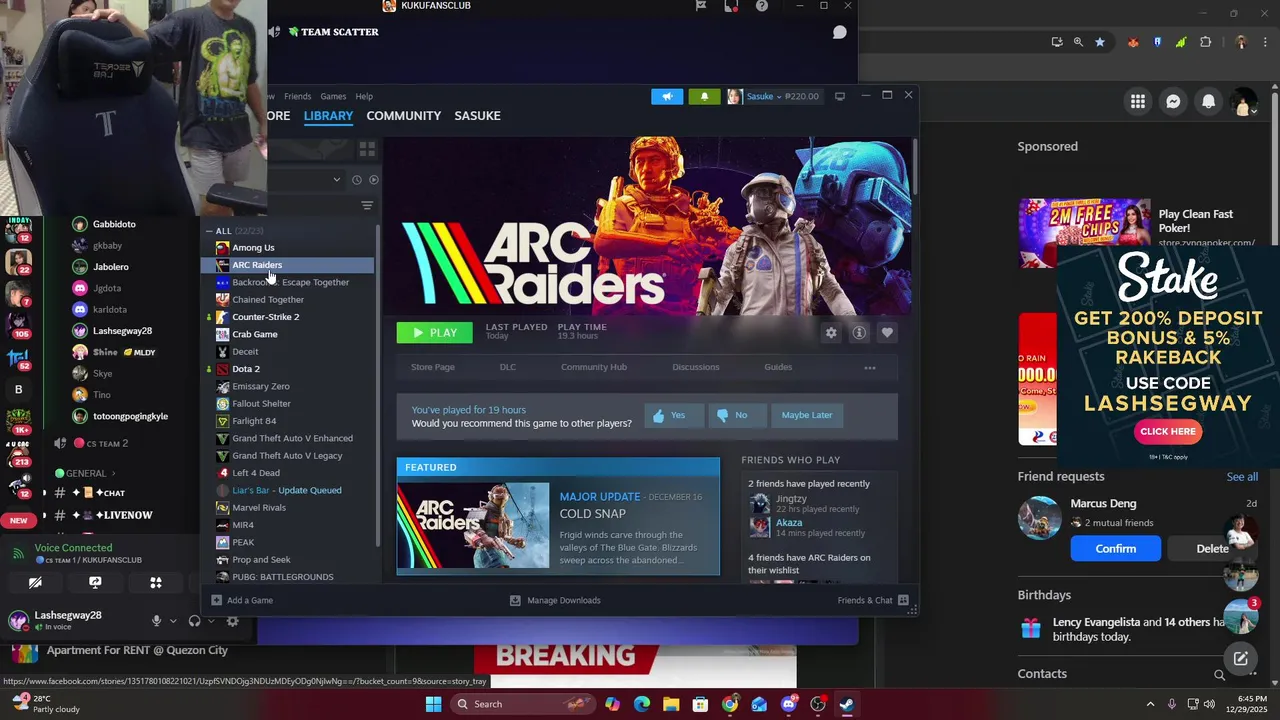Open the Steam Games menu

[x=333, y=96]
